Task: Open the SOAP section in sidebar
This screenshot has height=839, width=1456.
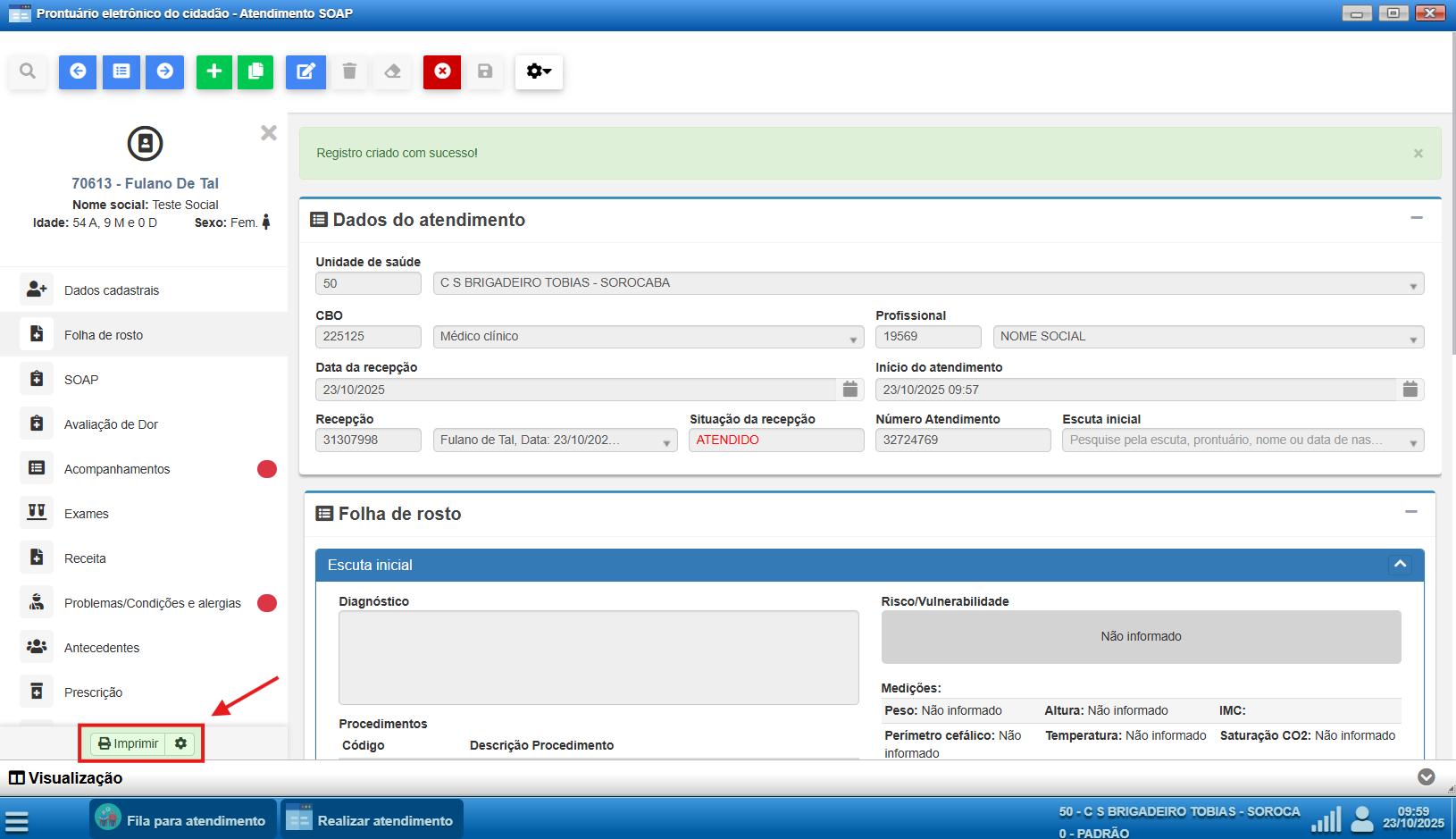Action: [81, 380]
